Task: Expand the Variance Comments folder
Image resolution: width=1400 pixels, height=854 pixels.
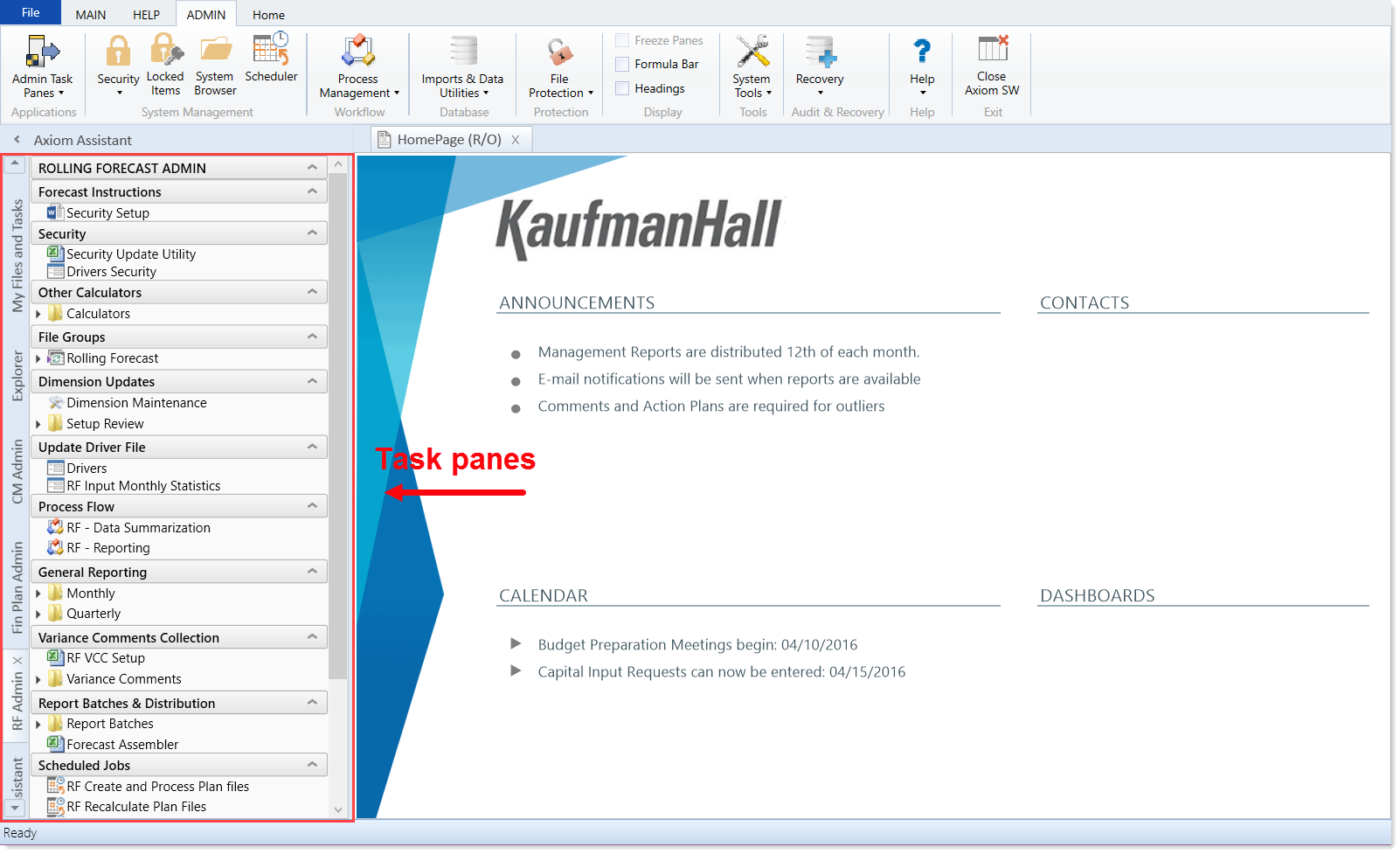Action: [38, 679]
